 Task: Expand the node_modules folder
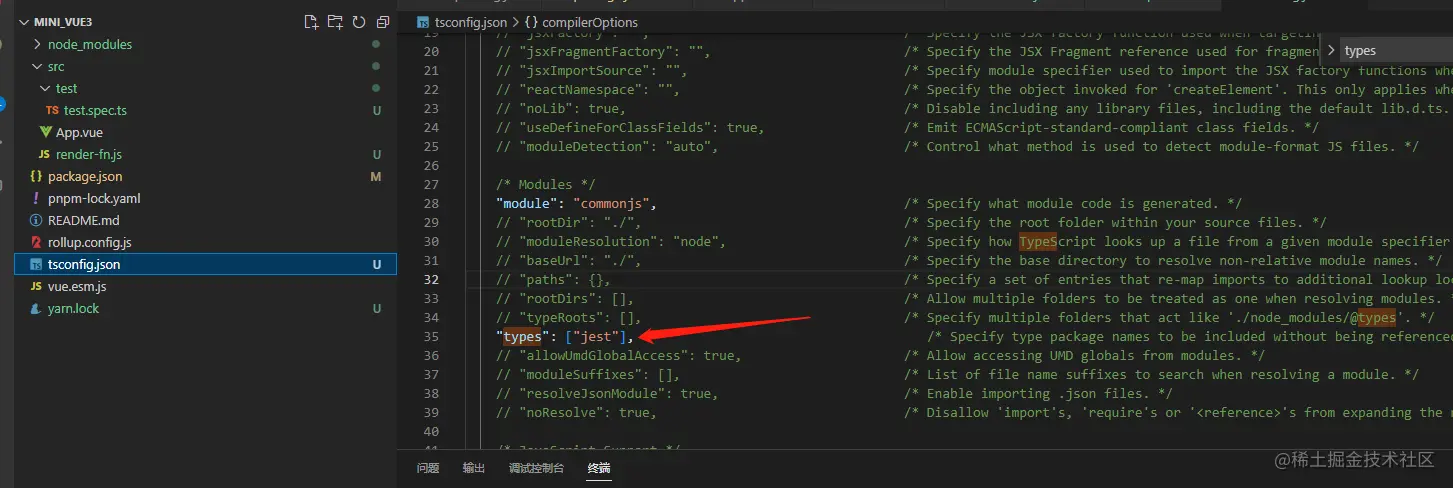pos(37,44)
